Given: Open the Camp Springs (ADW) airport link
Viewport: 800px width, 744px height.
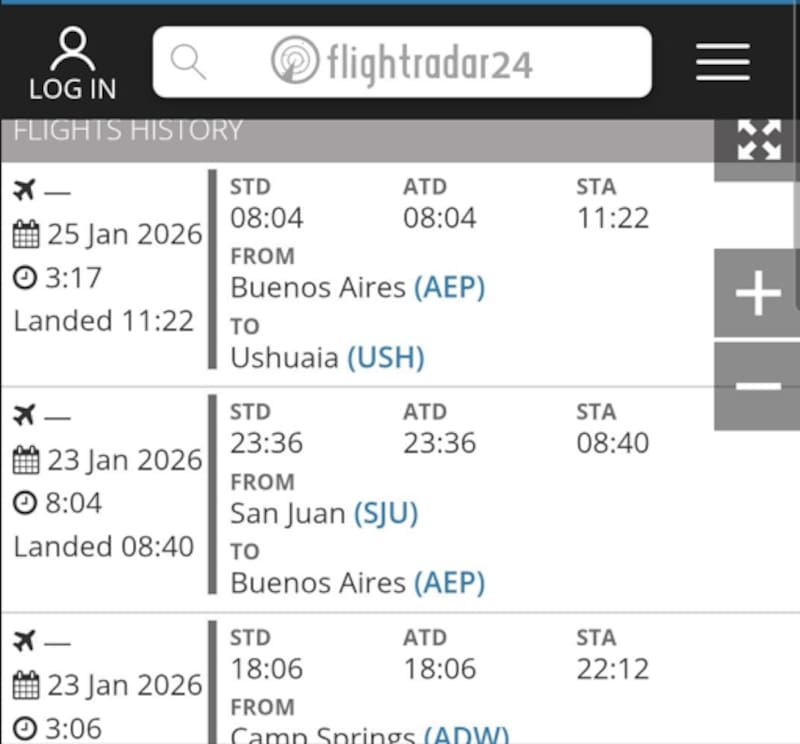Looking at the screenshot, I should (x=466, y=736).
